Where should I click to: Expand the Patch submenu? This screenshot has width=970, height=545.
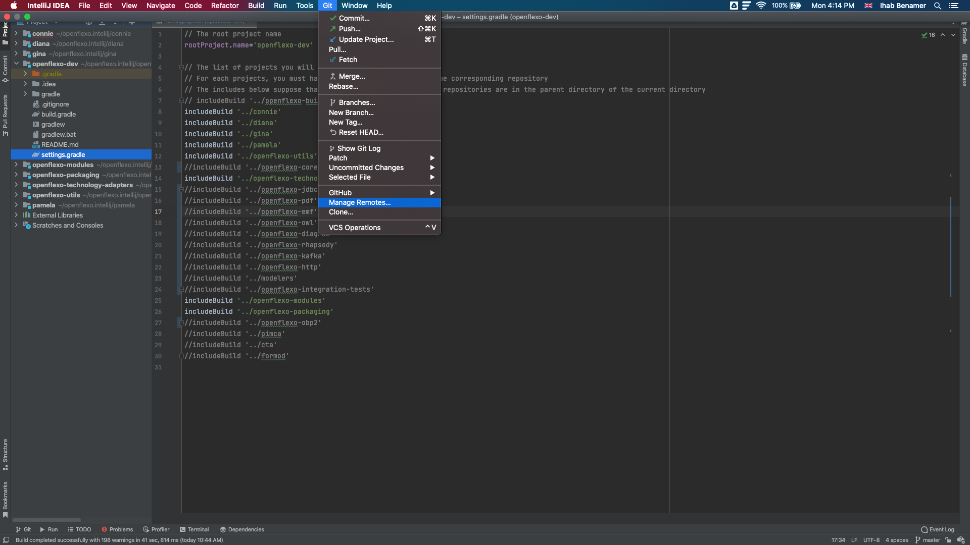(x=379, y=158)
